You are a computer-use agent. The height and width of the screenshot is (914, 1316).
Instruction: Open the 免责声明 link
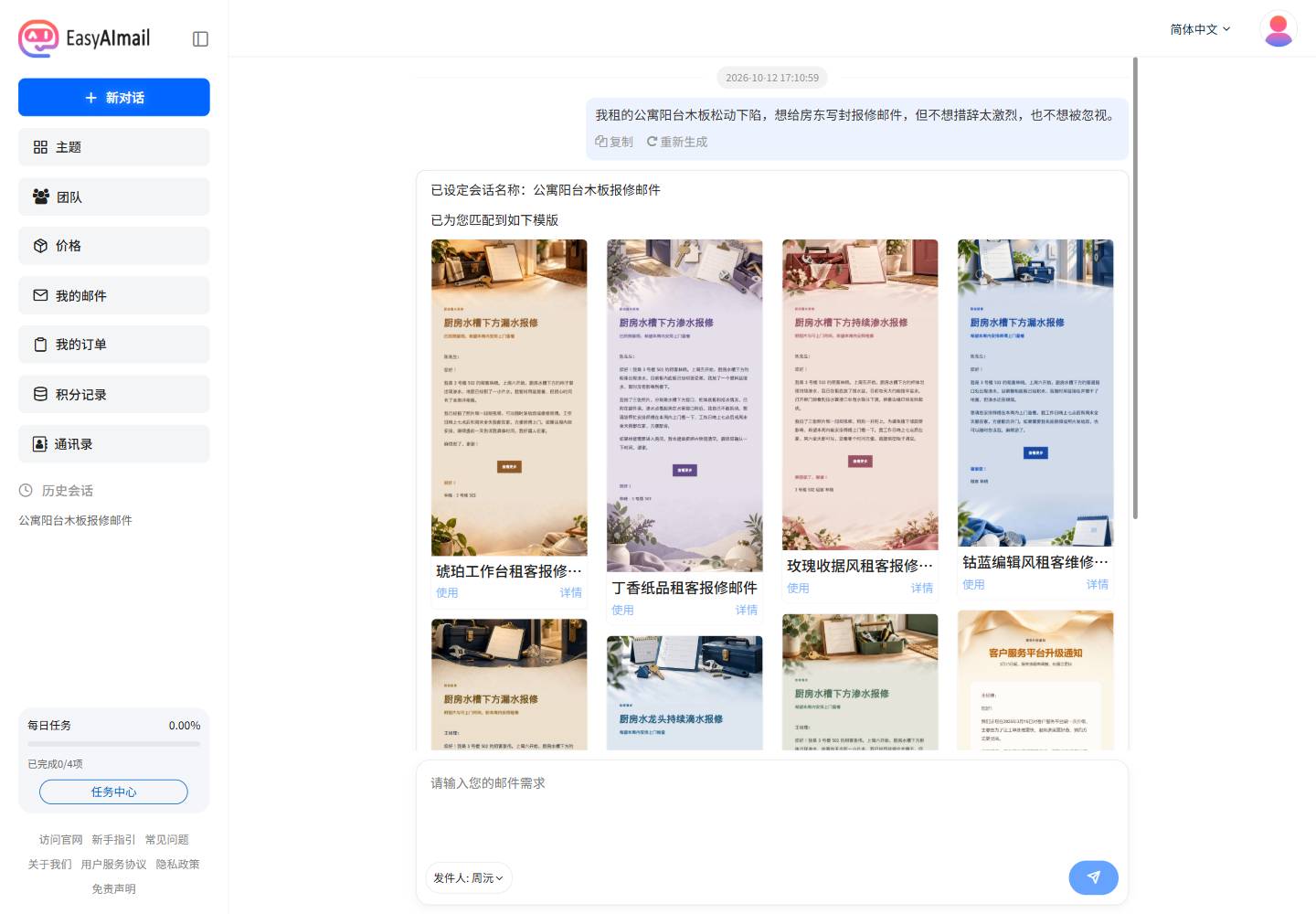113,888
